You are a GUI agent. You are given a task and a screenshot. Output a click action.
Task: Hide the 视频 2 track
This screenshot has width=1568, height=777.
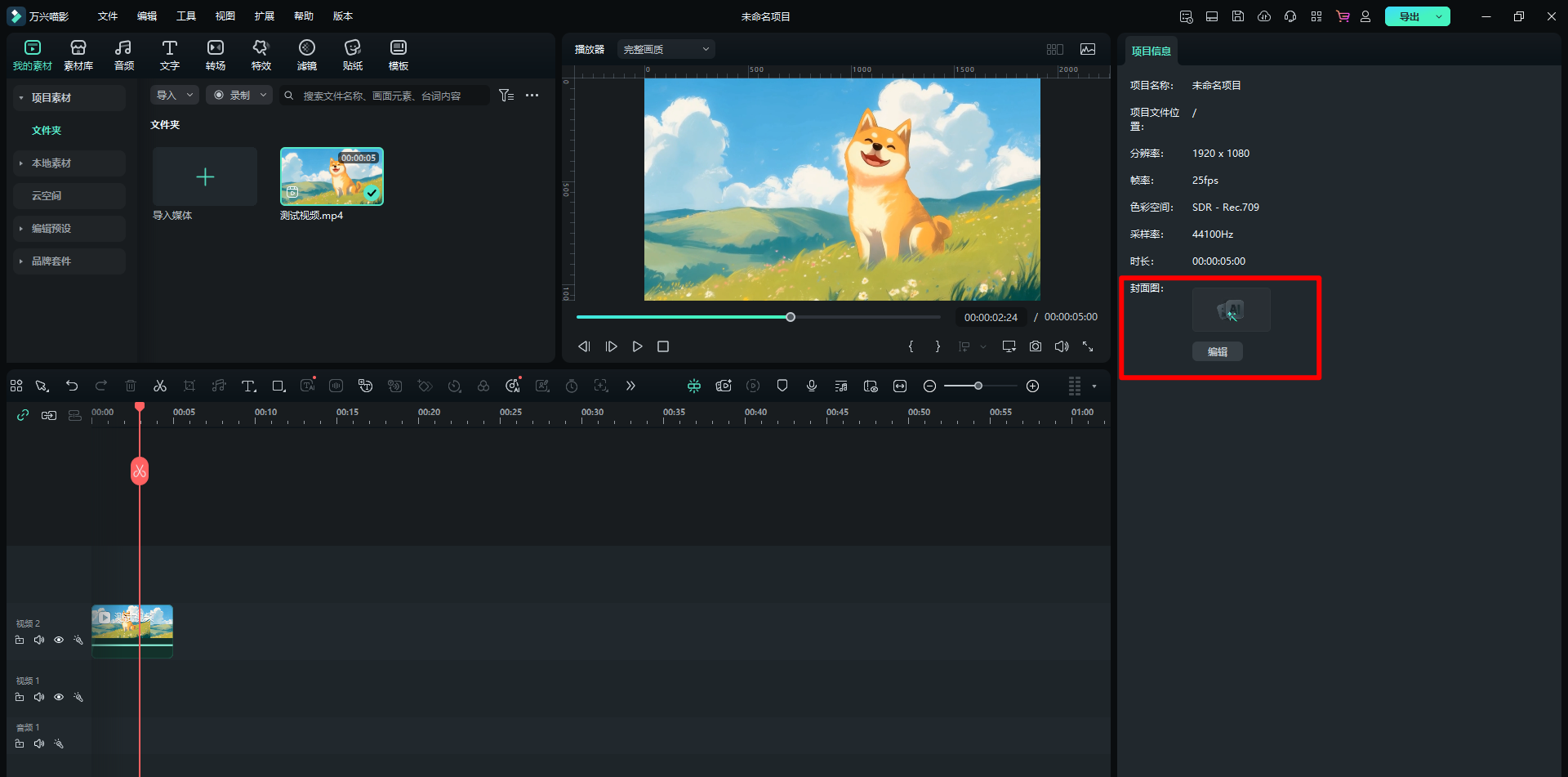59,640
